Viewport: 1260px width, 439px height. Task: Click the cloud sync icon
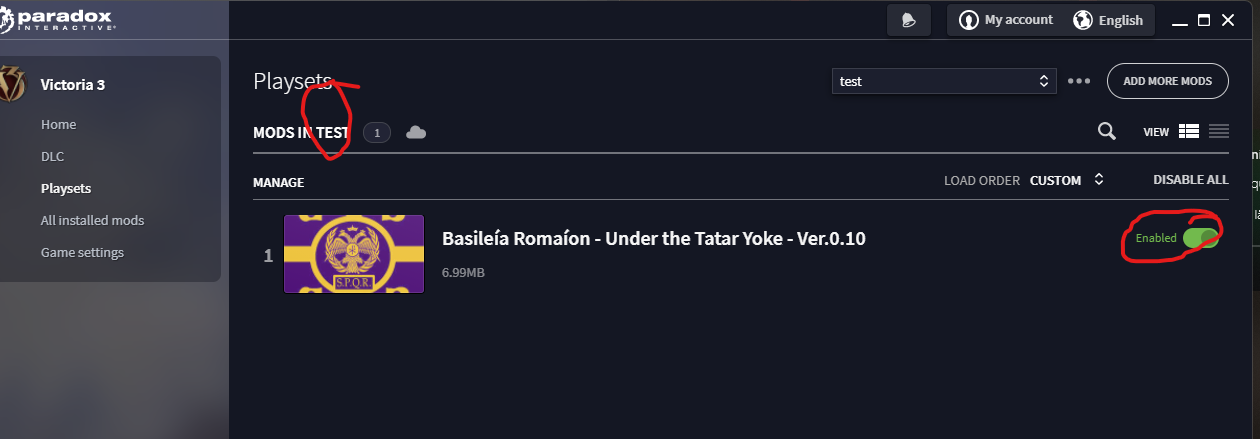pyautogui.click(x=416, y=132)
